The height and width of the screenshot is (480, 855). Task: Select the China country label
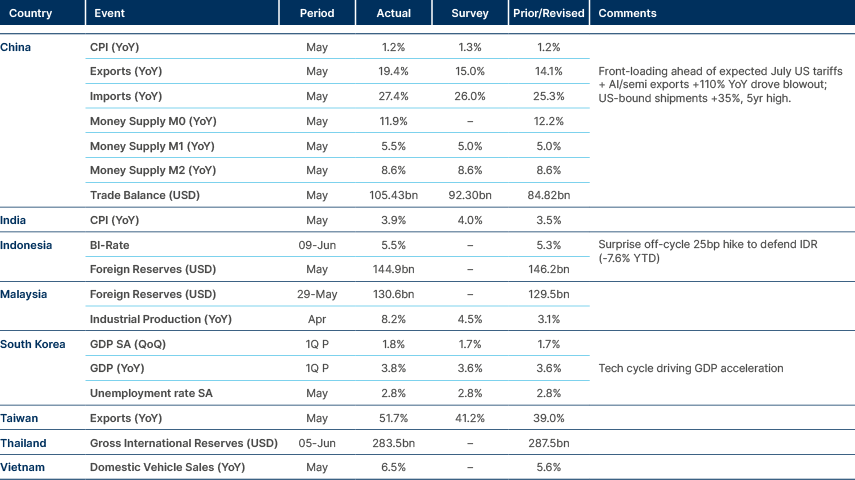tap(15, 47)
